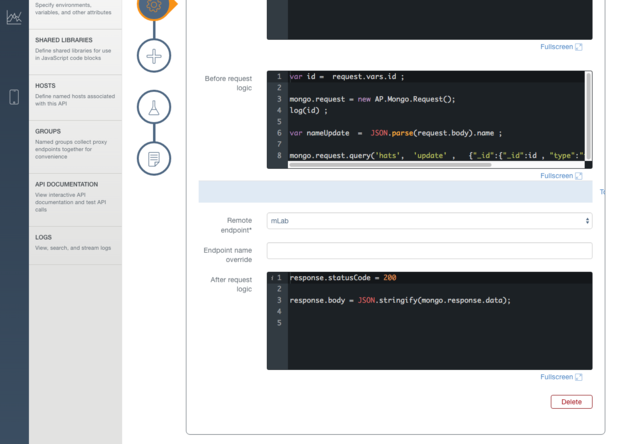Open Before request logic editor Fullscreen
This screenshot has height=444, width=620.
pyautogui.click(x=561, y=176)
